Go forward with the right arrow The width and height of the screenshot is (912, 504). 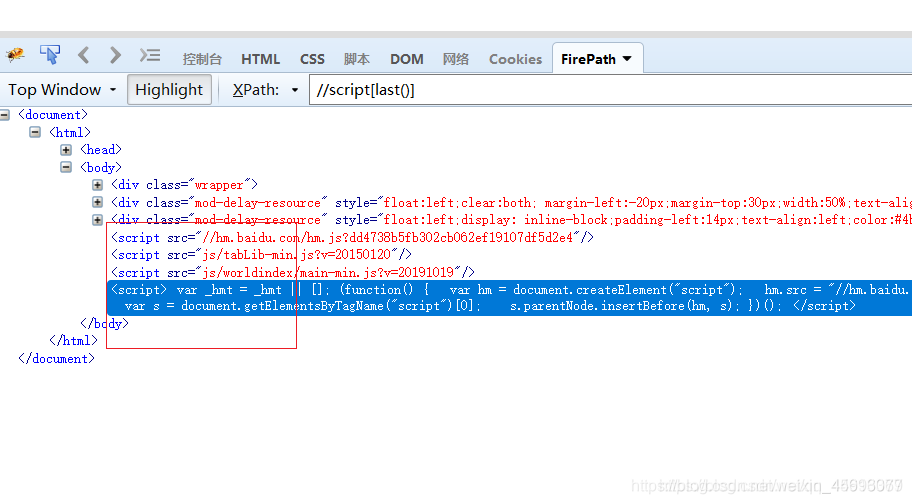(x=115, y=55)
